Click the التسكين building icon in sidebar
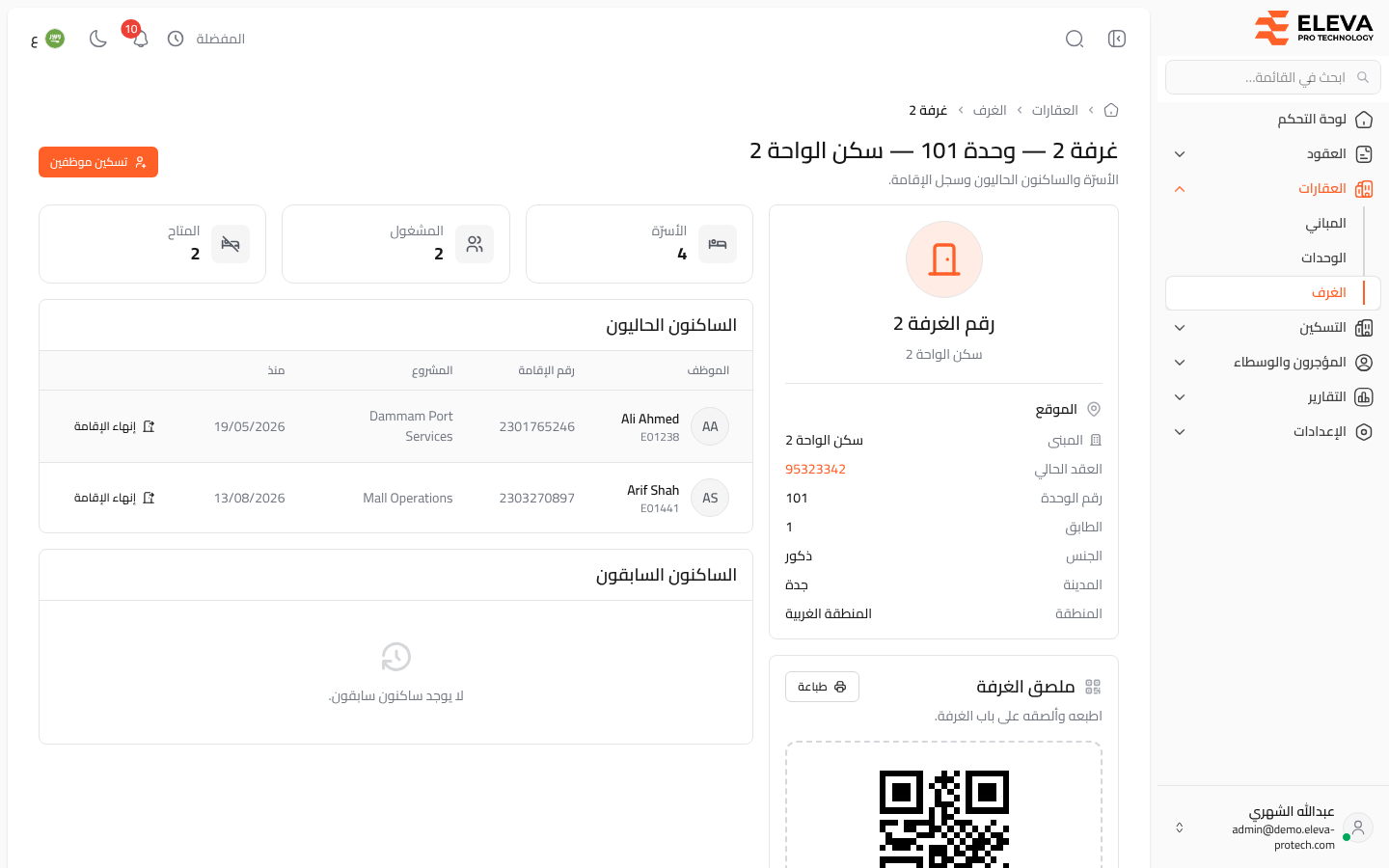Viewport: 1389px width, 868px height. 1364,328
